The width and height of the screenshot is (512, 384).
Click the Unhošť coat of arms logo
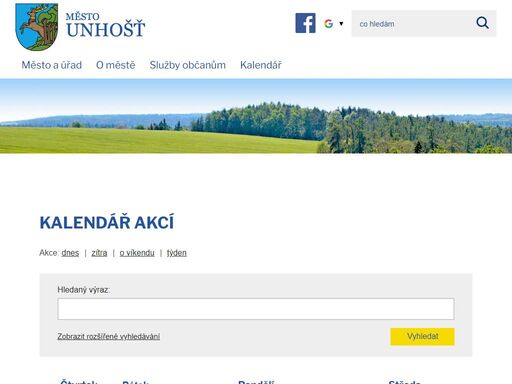pyautogui.click(x=37, y=27)
